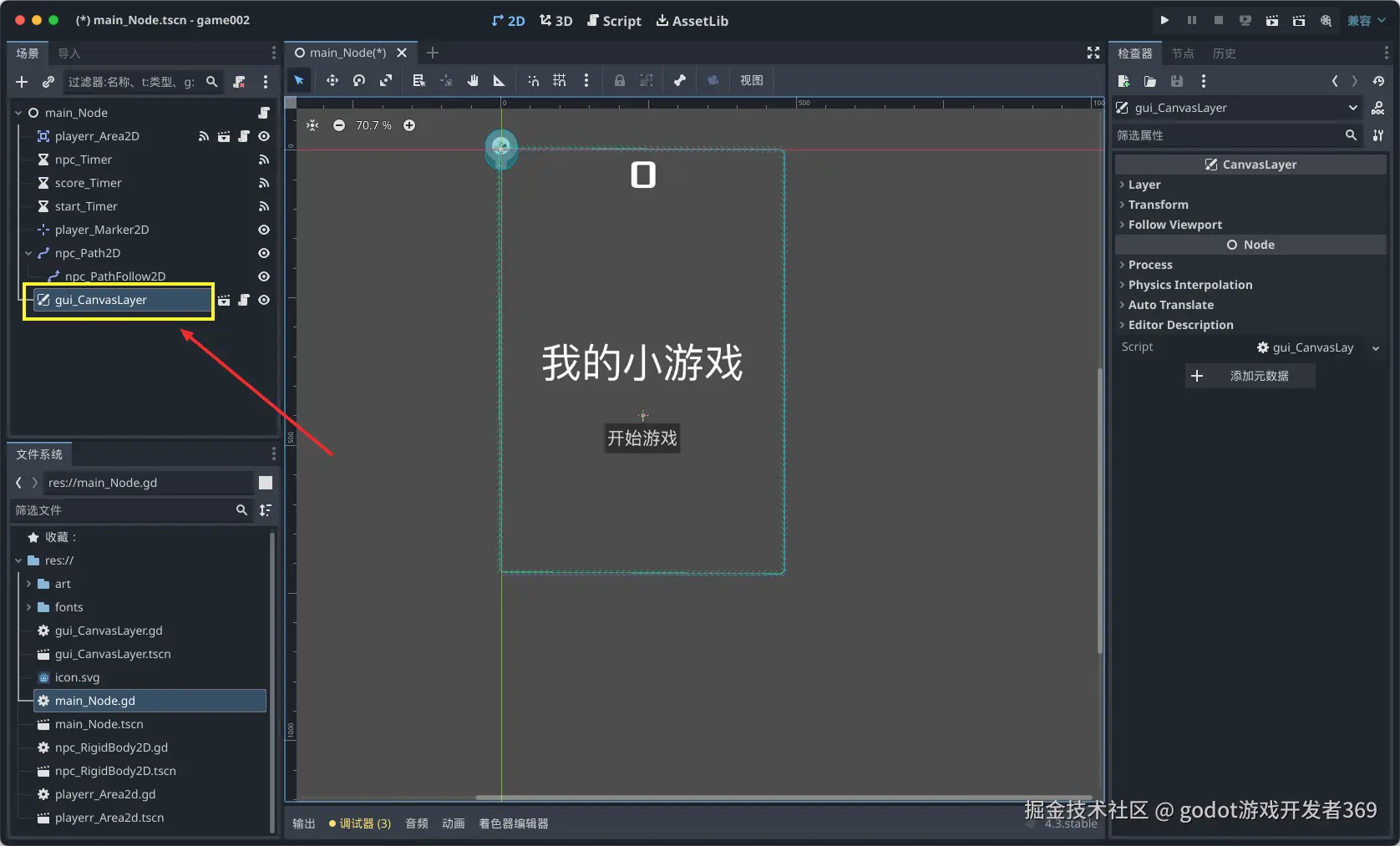Collapse the main_Node tree root
The image size is (1400, 846).
(18, 113)
